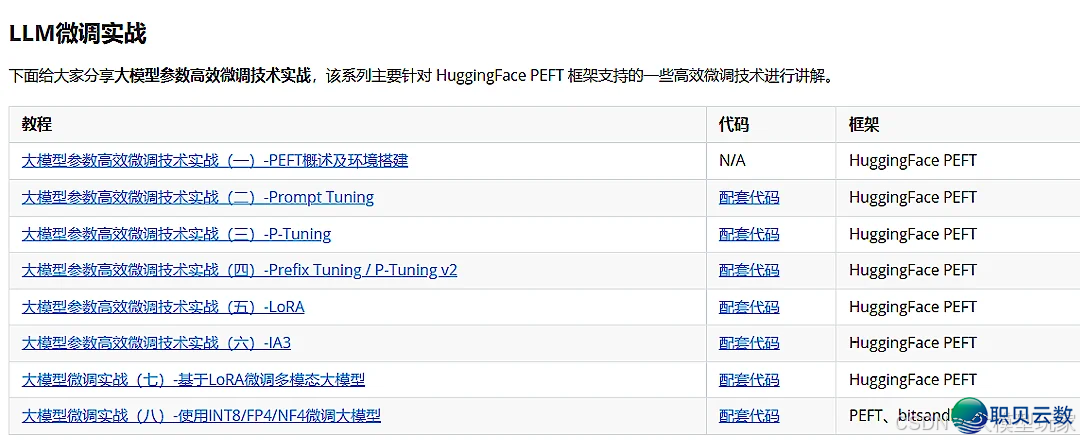Open the Prefix Tuning / P-Tuning v2 tutorial
The height and width of the screenshot is (440, 1080).
click(x=239, y=270)
